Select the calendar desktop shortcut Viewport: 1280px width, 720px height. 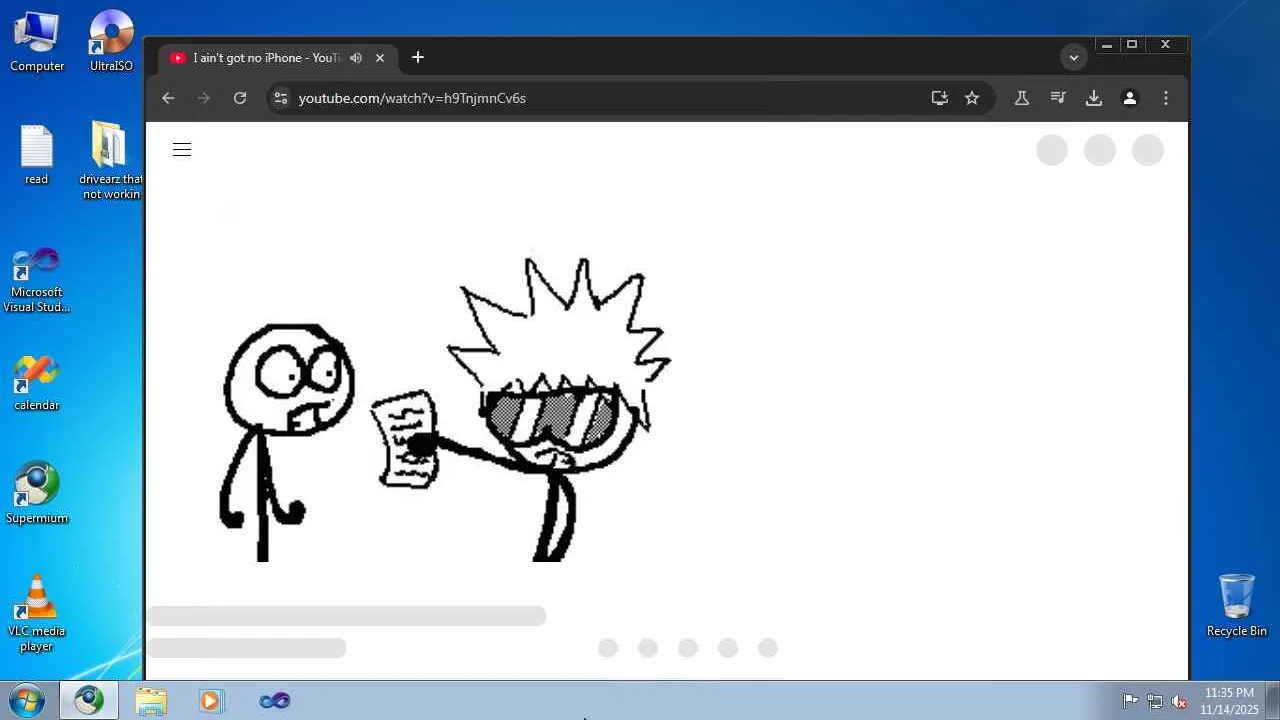[37, 384]
